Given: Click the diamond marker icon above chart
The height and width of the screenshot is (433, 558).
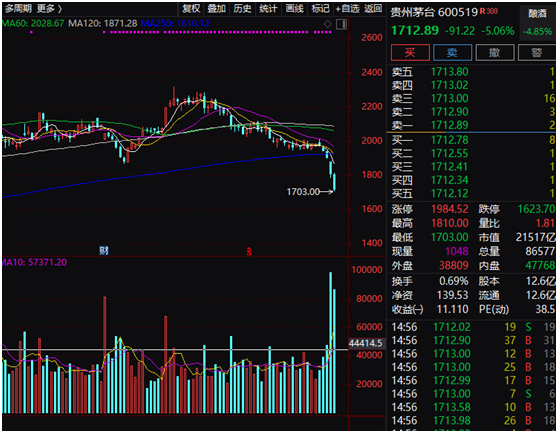Looking at the screenshot, I should [x=327, y=24].
